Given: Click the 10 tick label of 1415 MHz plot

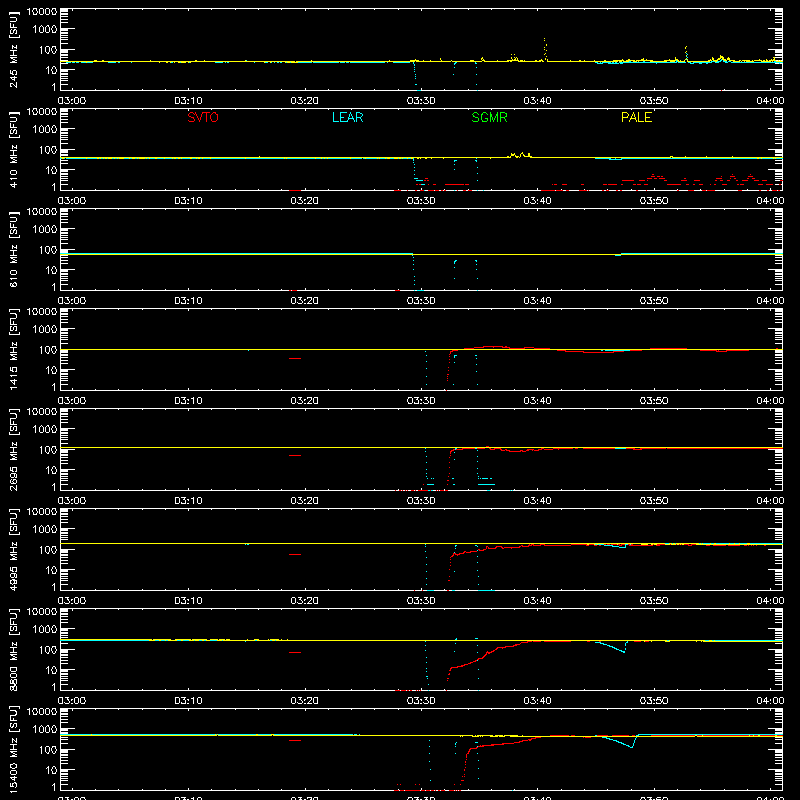Looking at the screenshot, I should tap(51, 370).
